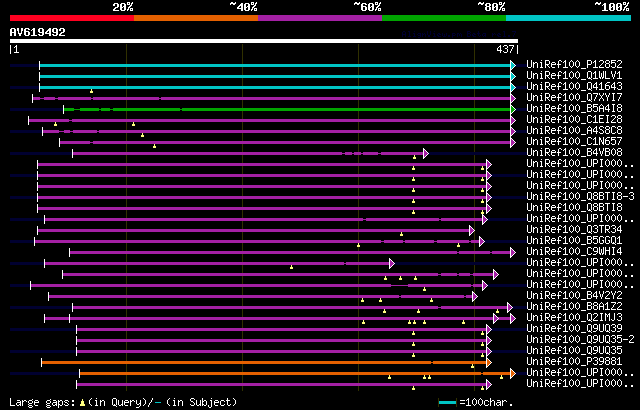Click the purple arrowhead ending the B8A1Z2 alignment

510,308
